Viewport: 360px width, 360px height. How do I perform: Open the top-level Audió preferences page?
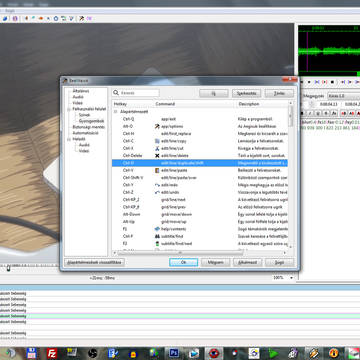pyautogui.click(x=78, y=97)
